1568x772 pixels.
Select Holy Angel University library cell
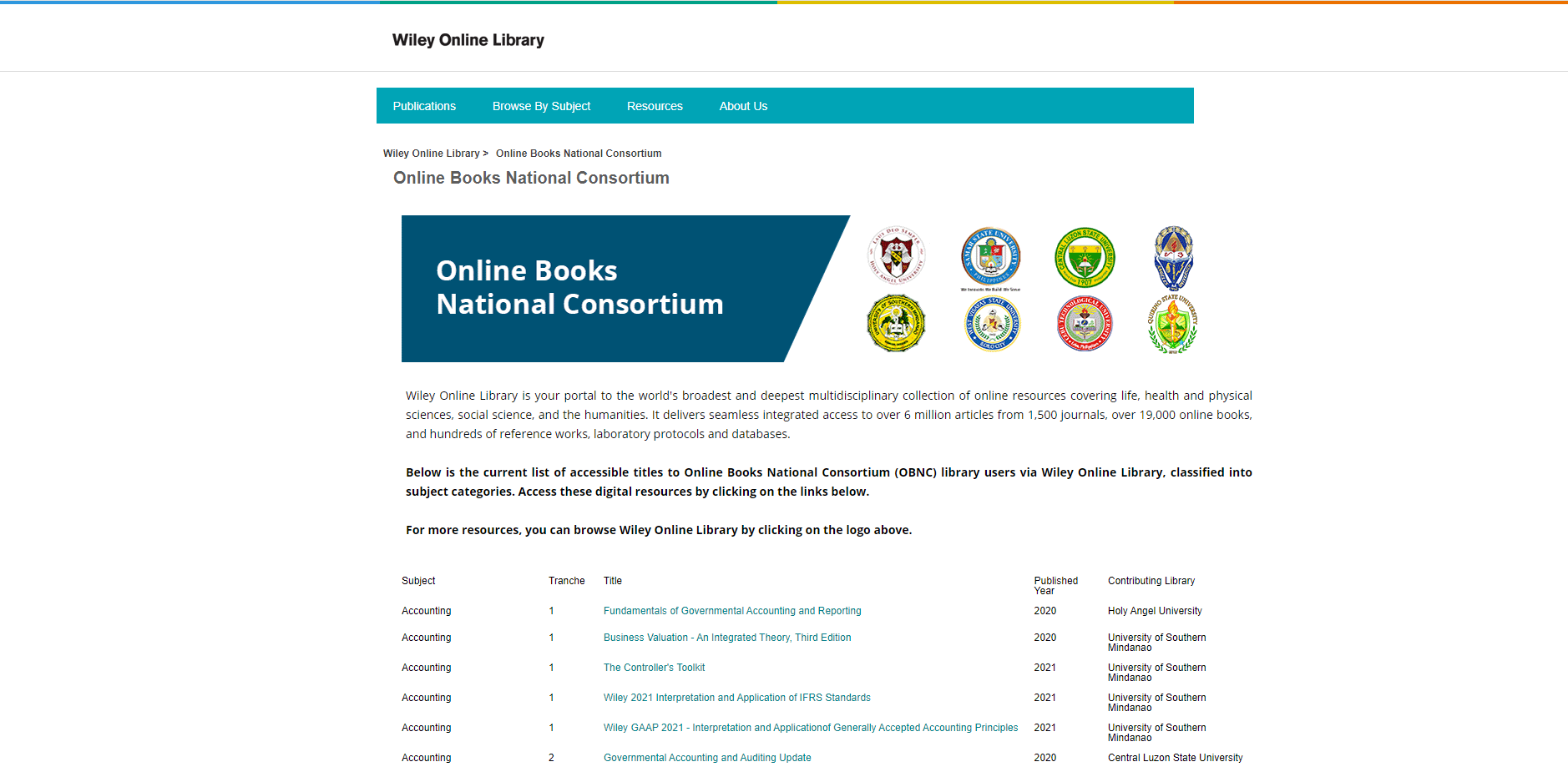(x=1155, y=611)
